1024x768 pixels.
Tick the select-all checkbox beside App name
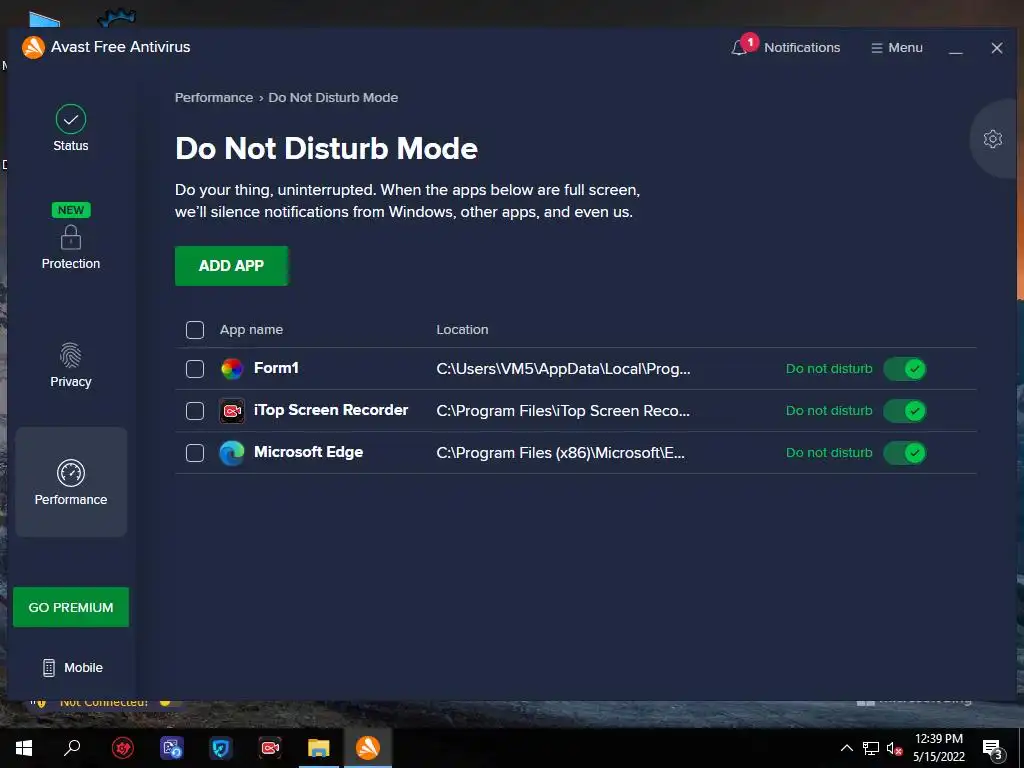195,330
